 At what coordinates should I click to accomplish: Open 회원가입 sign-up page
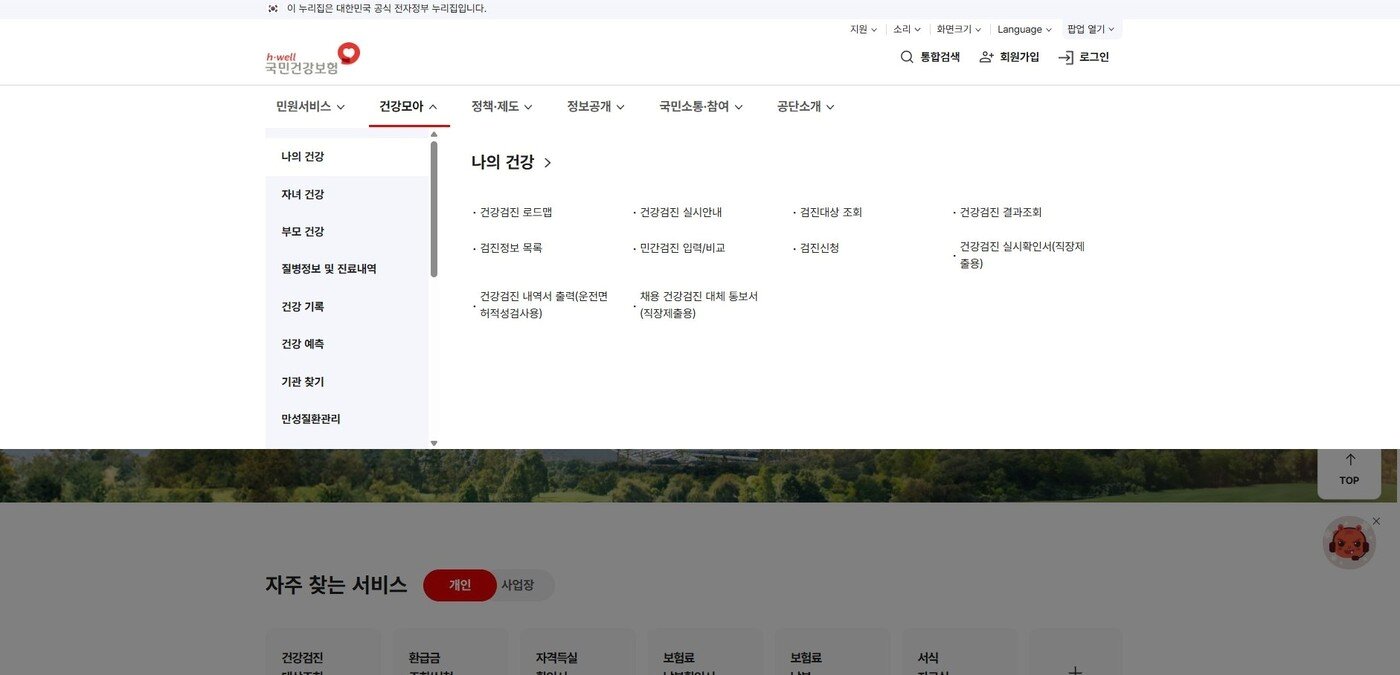pyautogui.click(x=1009, y=57)
